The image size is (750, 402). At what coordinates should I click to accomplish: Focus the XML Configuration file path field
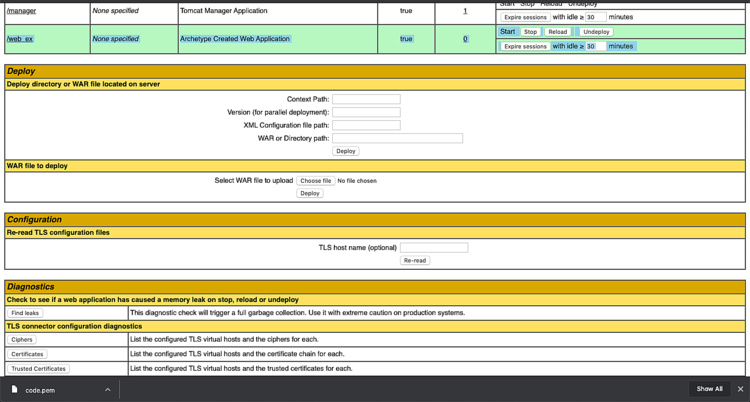click(366, 125)
